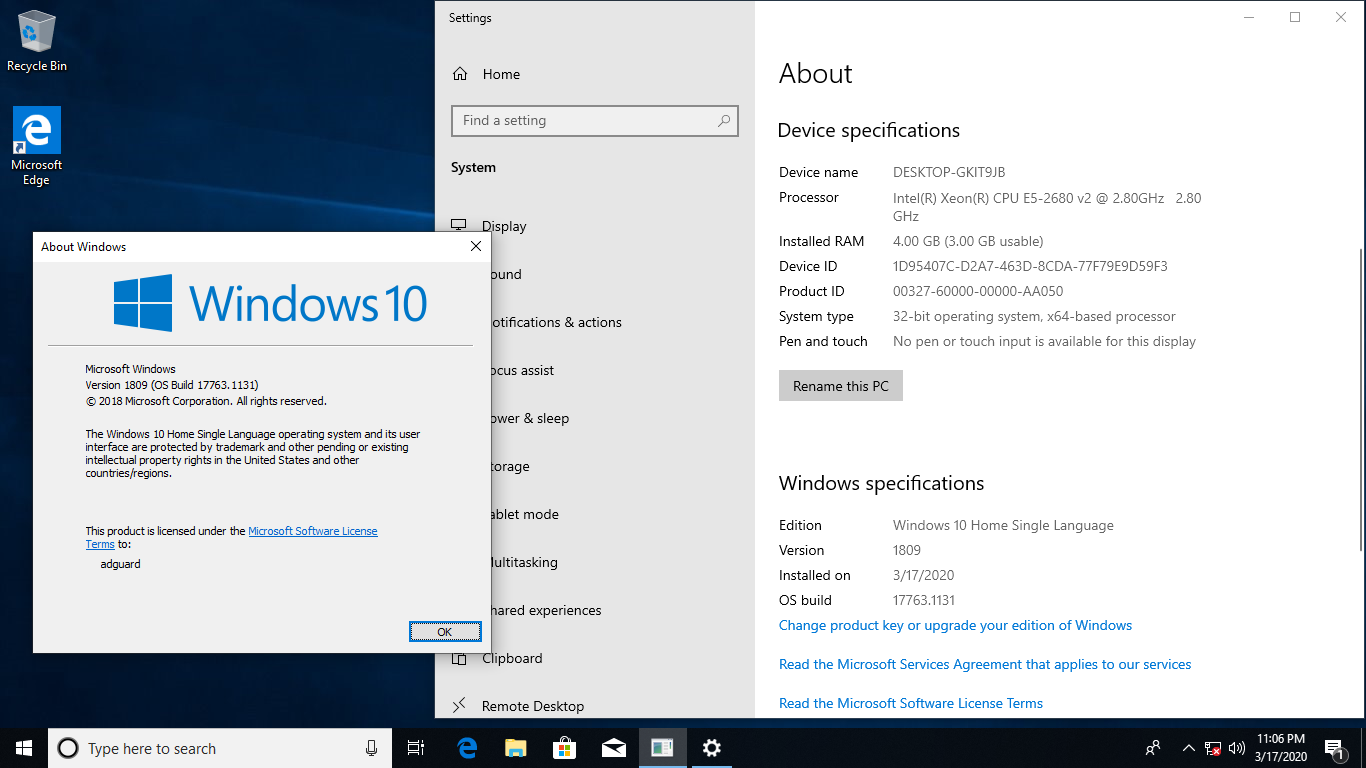Click the Installed on date 3/17/2020 in Settings
Viewport: 1366px width, 768px height.
click(923, 575)
